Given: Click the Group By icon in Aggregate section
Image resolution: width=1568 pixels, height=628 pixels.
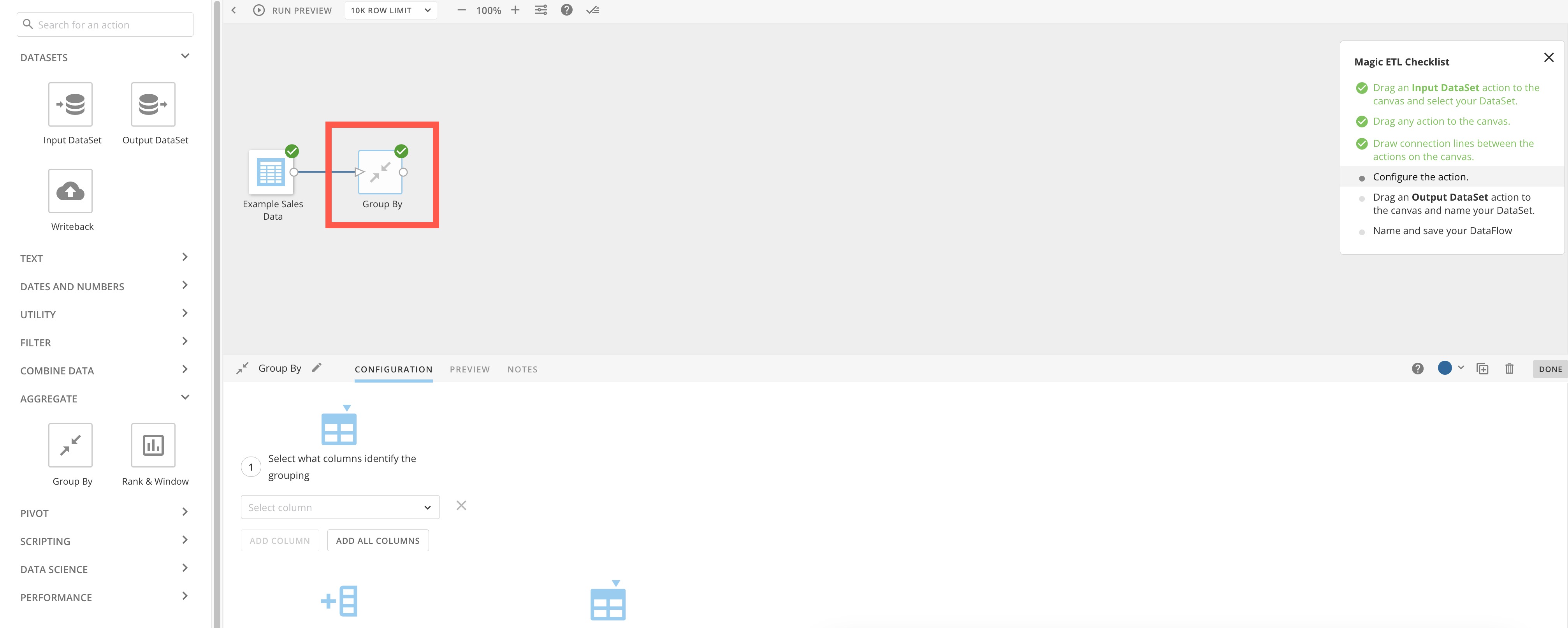Looking at the screenshot, I should pyautogui.click(x=70, y=445).
